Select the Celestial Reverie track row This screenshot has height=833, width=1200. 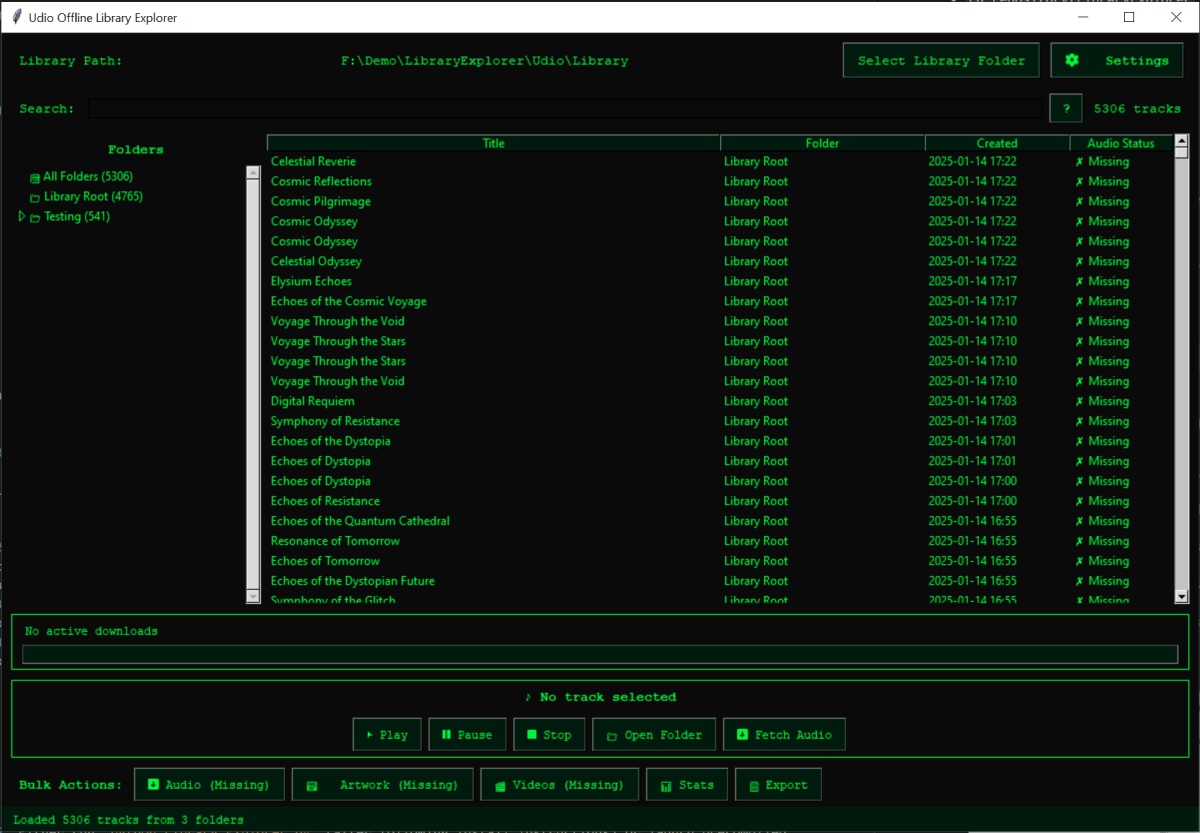coord(719,161)
